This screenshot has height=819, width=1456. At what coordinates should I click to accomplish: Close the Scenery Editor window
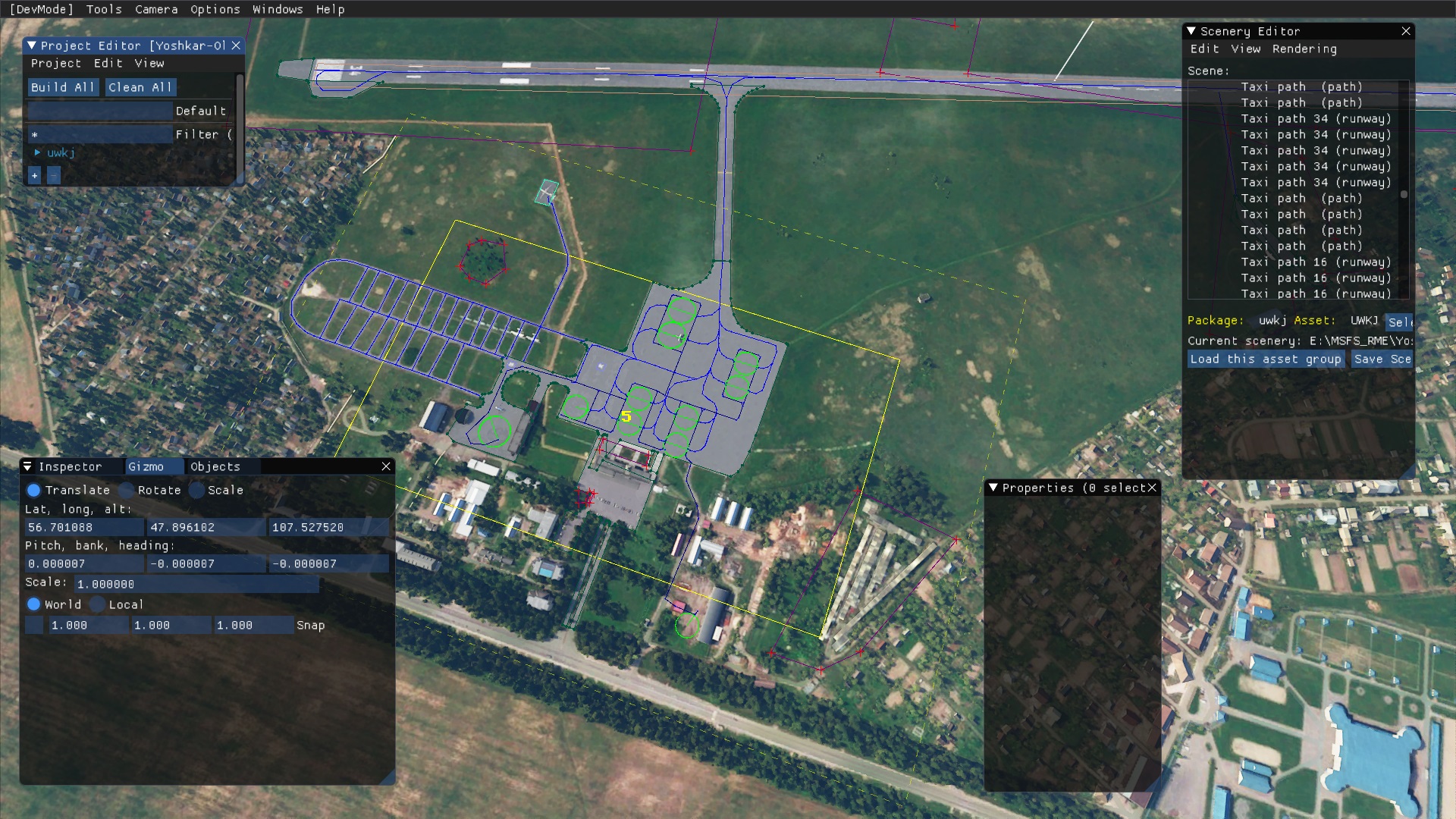click(1406, 31)
